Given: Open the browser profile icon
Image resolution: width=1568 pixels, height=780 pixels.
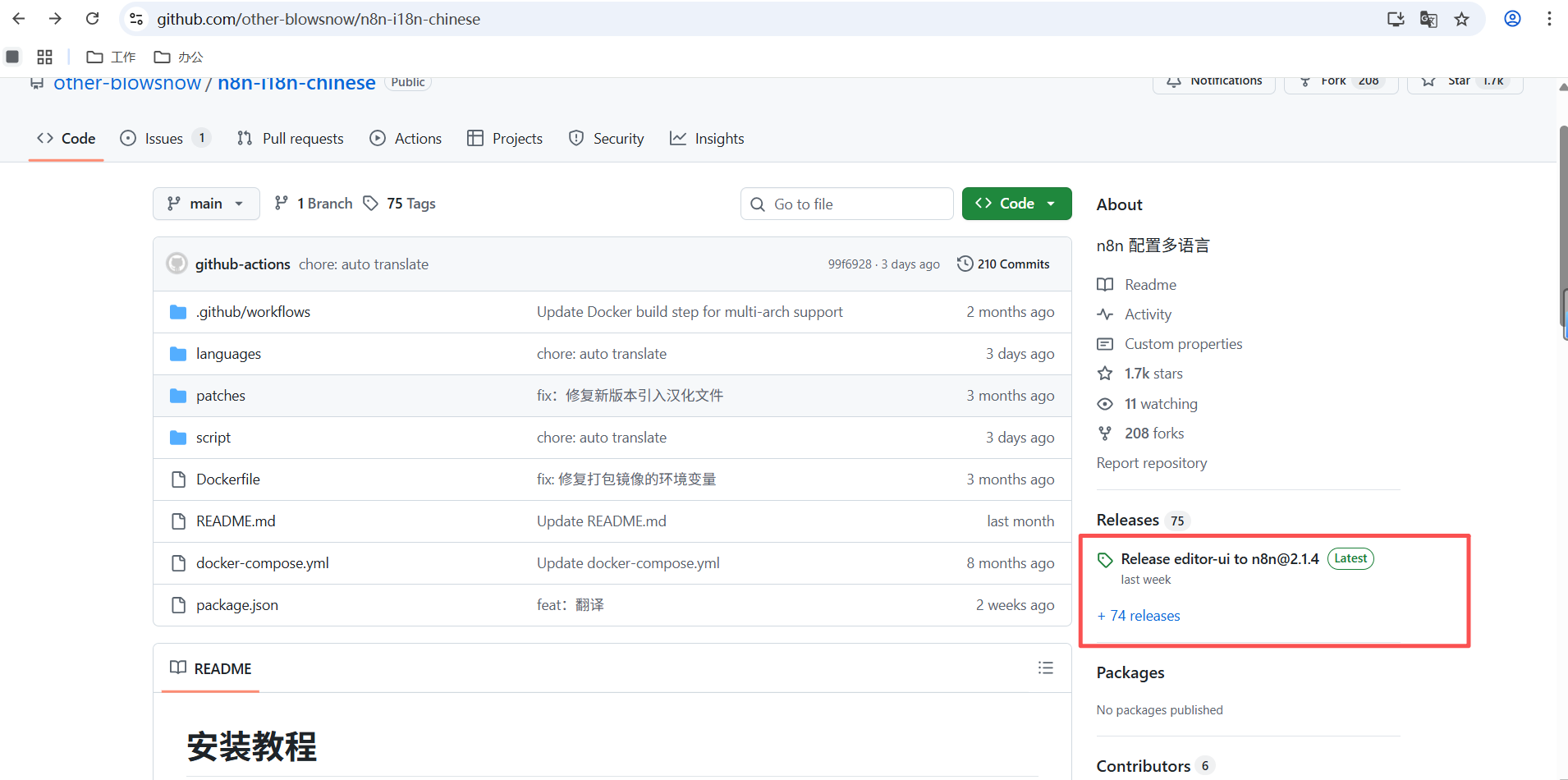Looking at the screenshot, I should (1512, 19).
